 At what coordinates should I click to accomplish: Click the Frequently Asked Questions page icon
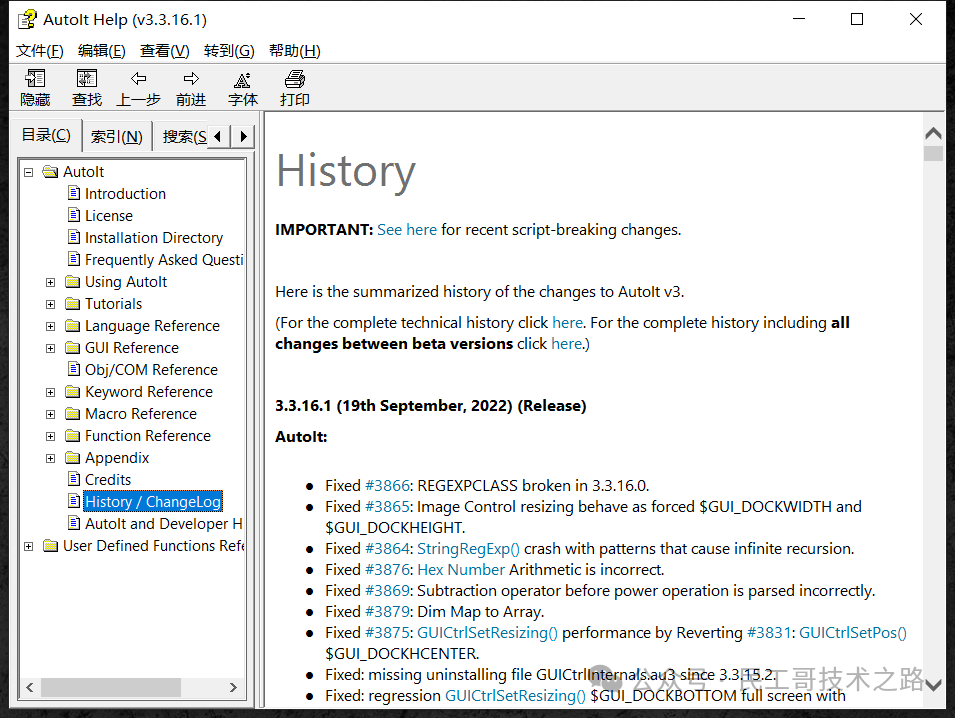74,259
